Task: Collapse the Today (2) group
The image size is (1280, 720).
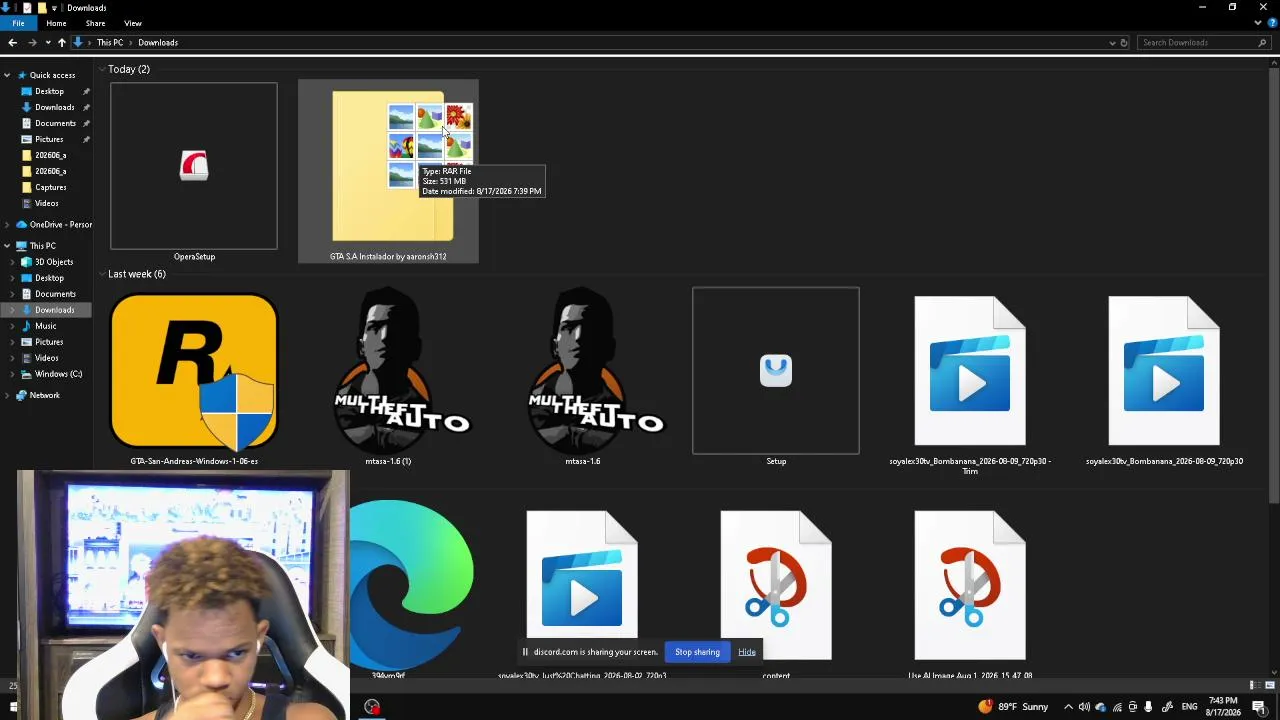Action: [x=102, y=69]
